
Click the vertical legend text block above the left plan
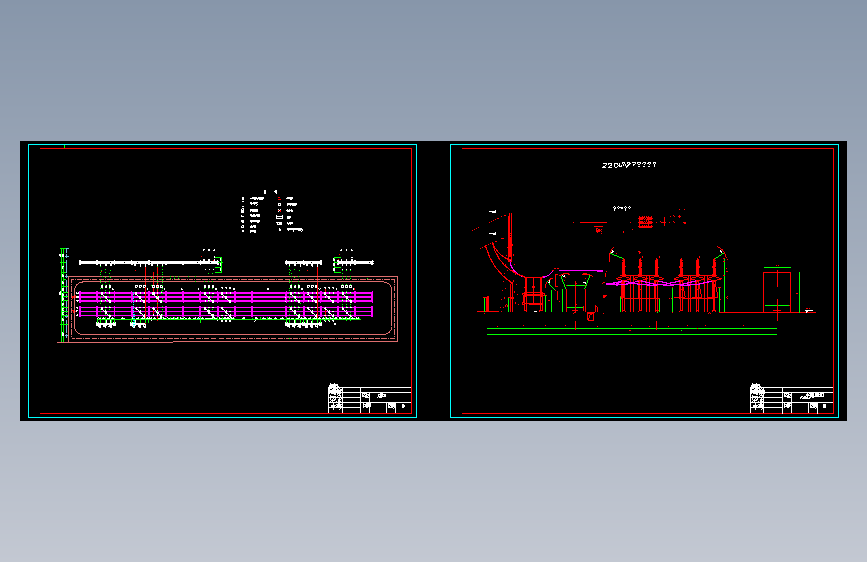(x=272, y=212)
